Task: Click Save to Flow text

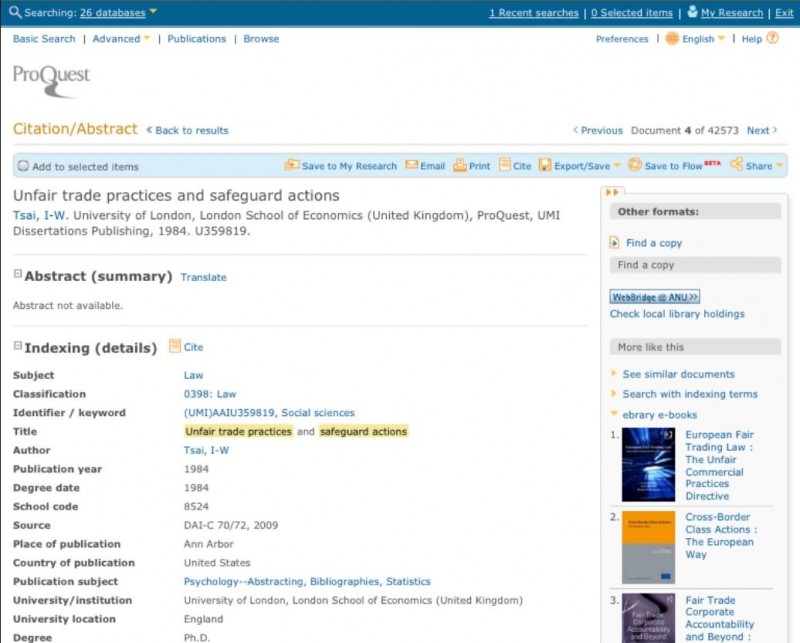Action: 673,166
